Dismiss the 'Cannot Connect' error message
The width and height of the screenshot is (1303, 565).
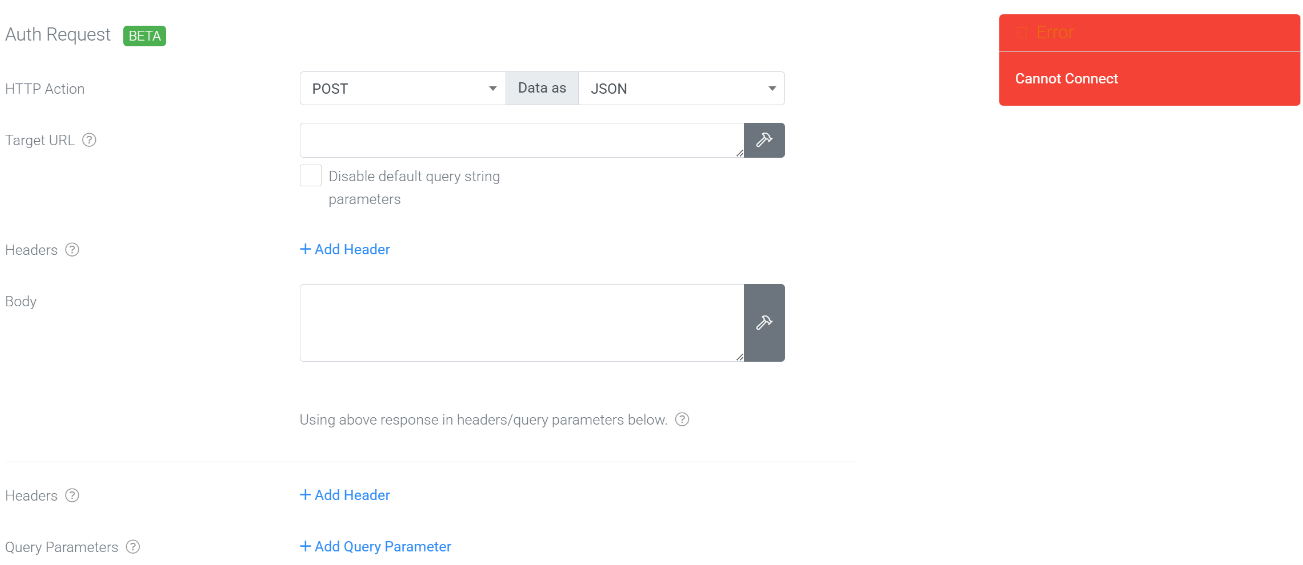1149,79
